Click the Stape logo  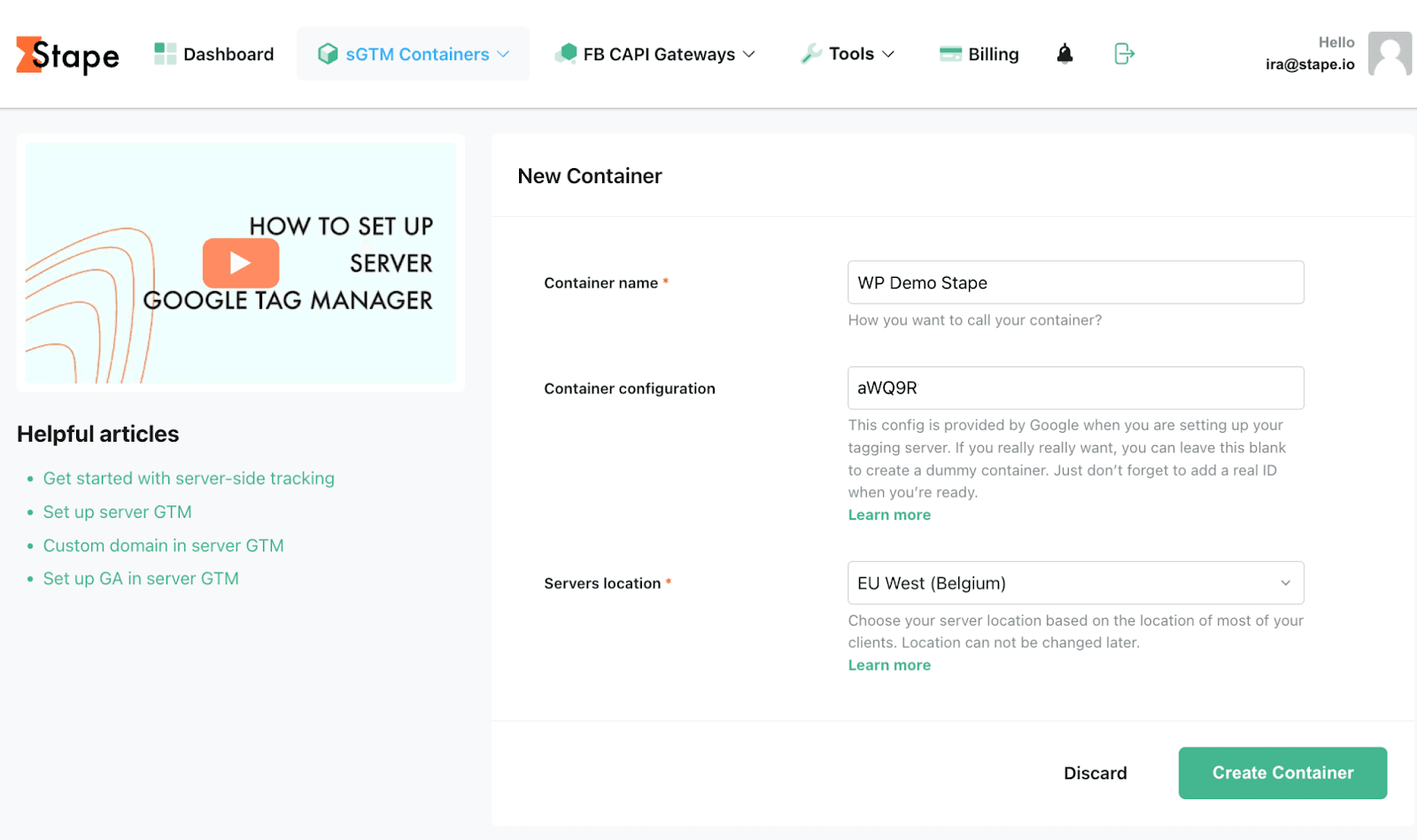point(66,54)
